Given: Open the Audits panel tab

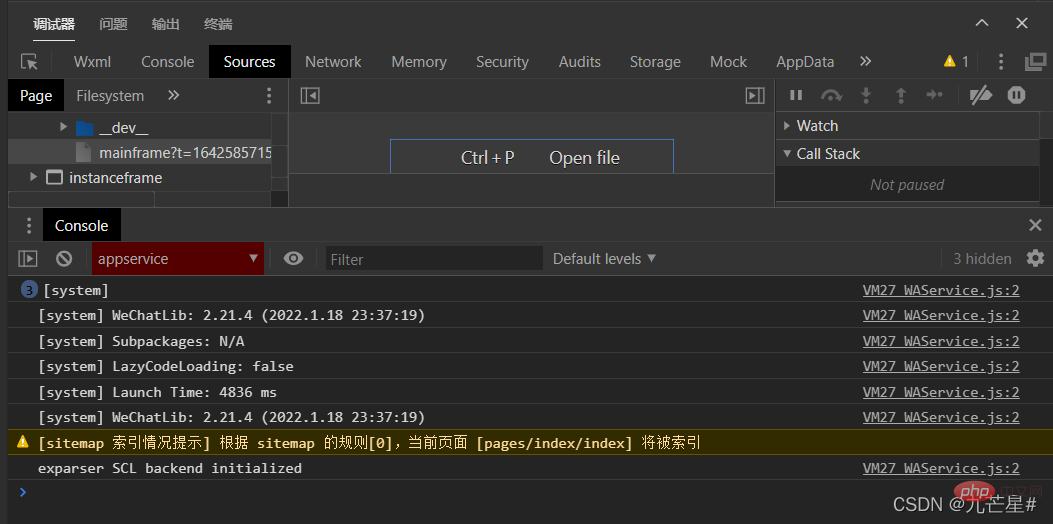Looking at the screenshot, I should click(580, 62).
